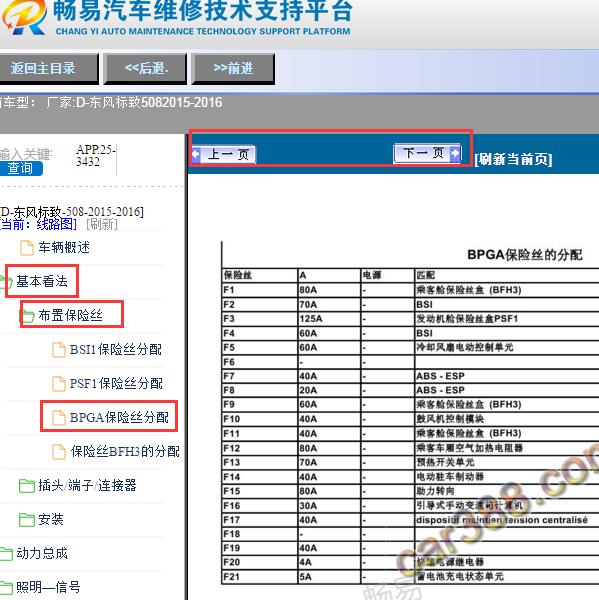Click the D-东风标致-508-2015-2016 tree heading
The height and width of the screenshot is (600, 599).
point(72,212)
